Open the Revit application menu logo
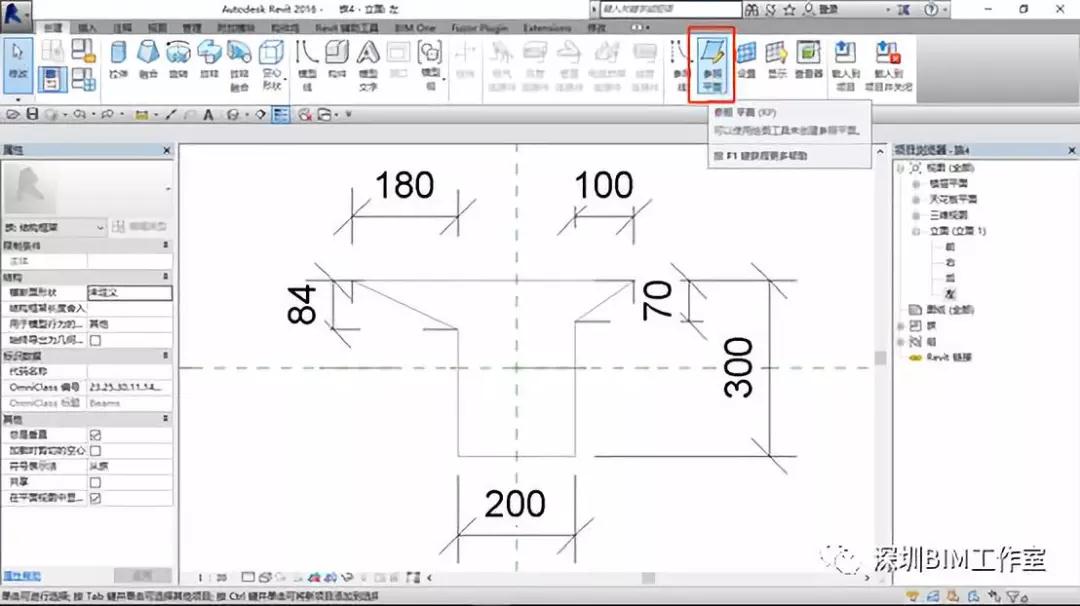 pyautogui.click(x=15, y=17)
